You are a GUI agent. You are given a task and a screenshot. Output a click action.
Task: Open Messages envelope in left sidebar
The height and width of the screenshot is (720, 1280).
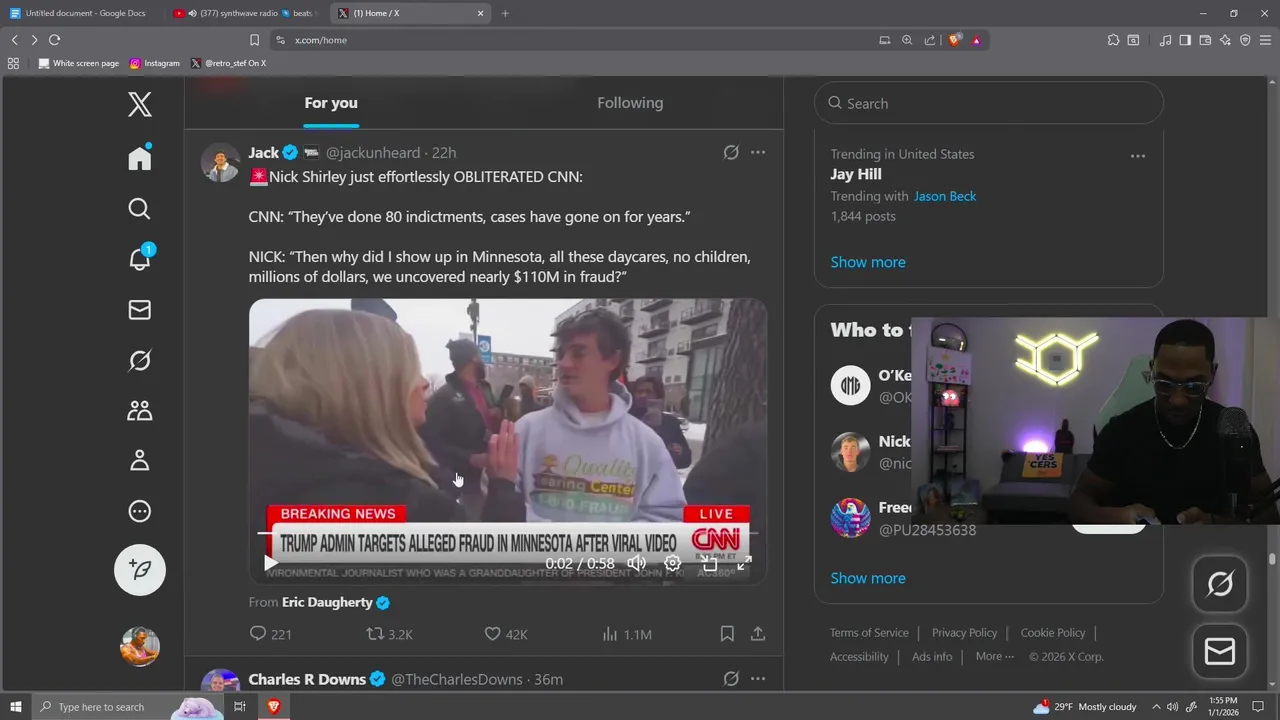point(140,310)
